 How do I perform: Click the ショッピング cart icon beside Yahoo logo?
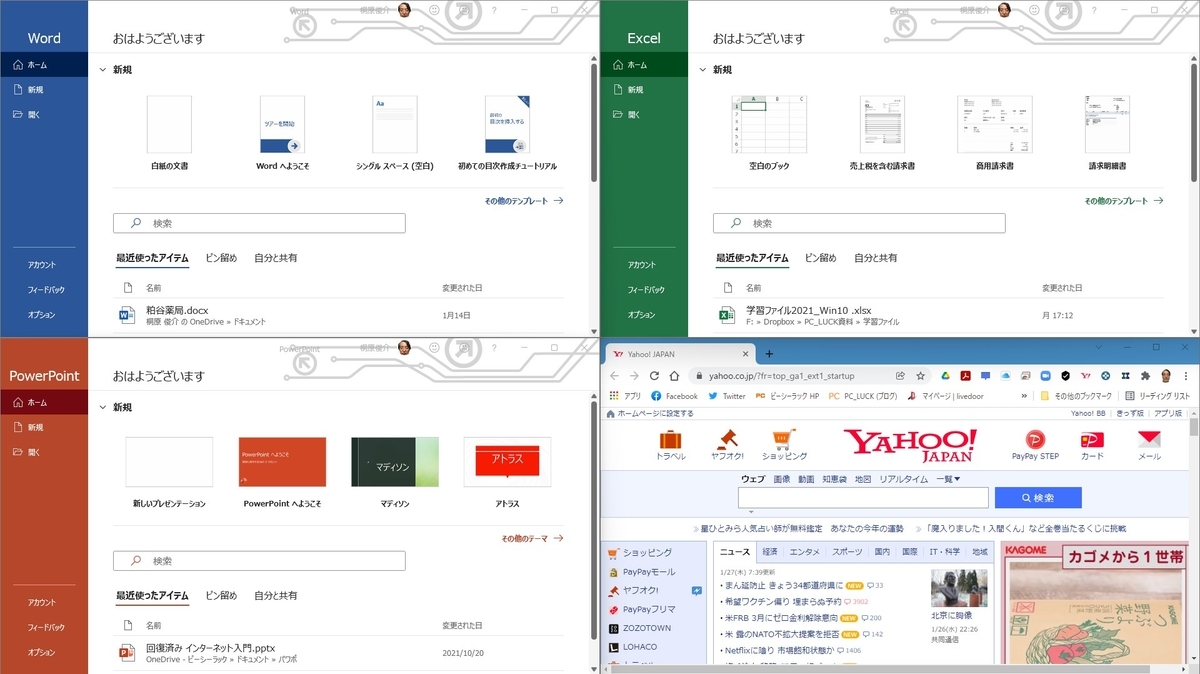coord(784,439)
